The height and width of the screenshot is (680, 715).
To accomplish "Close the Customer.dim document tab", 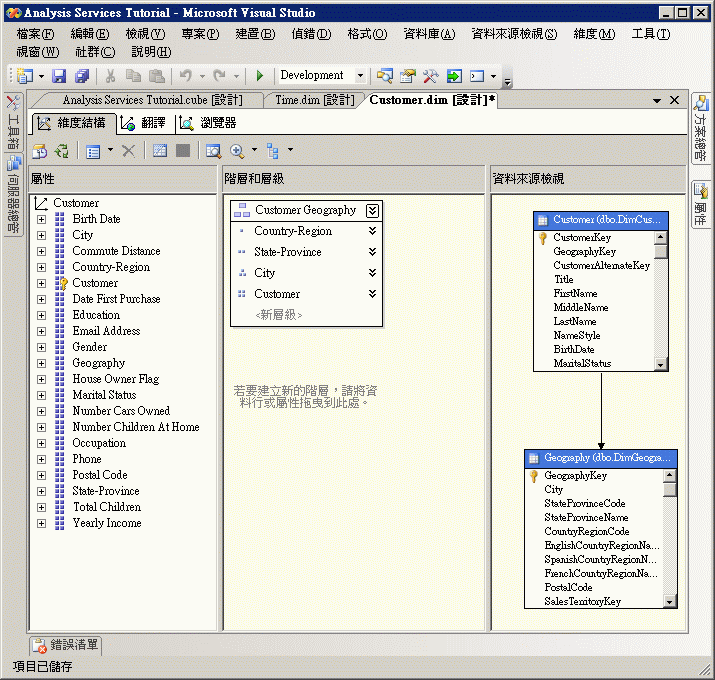I will (675, 100).
